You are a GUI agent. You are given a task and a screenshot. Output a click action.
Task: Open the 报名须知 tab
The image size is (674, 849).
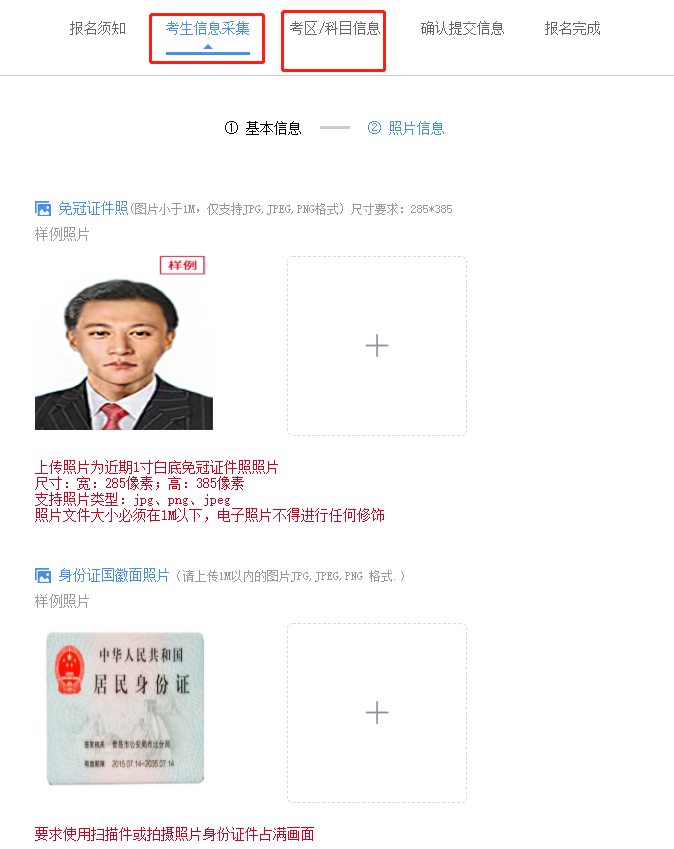(x=98, y=28)
